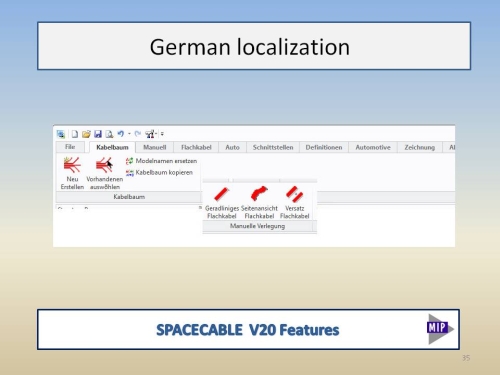Switch to the Flachkabel tab
The width and height of the screenshot is (500, 375).
pos(196,147)
